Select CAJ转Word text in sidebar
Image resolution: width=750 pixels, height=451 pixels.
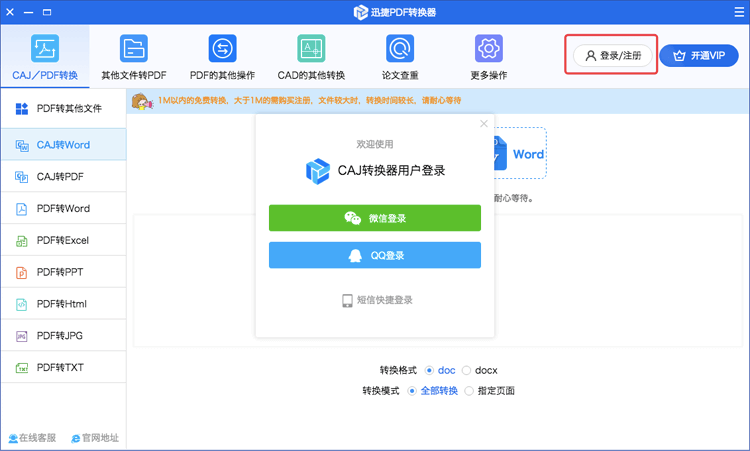click(x=63, y=145)
